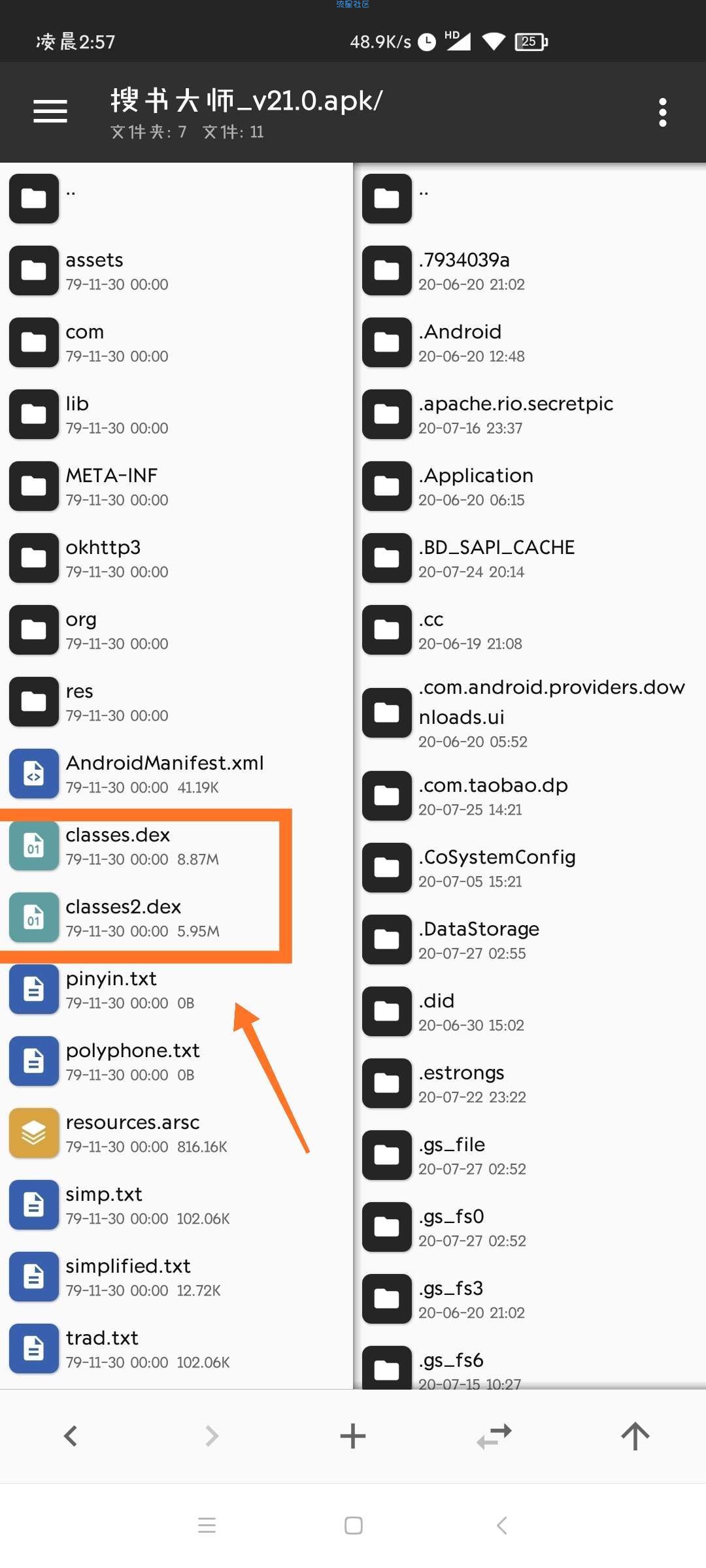
Task: Open the META-INF folder
Action: (176, 487)
